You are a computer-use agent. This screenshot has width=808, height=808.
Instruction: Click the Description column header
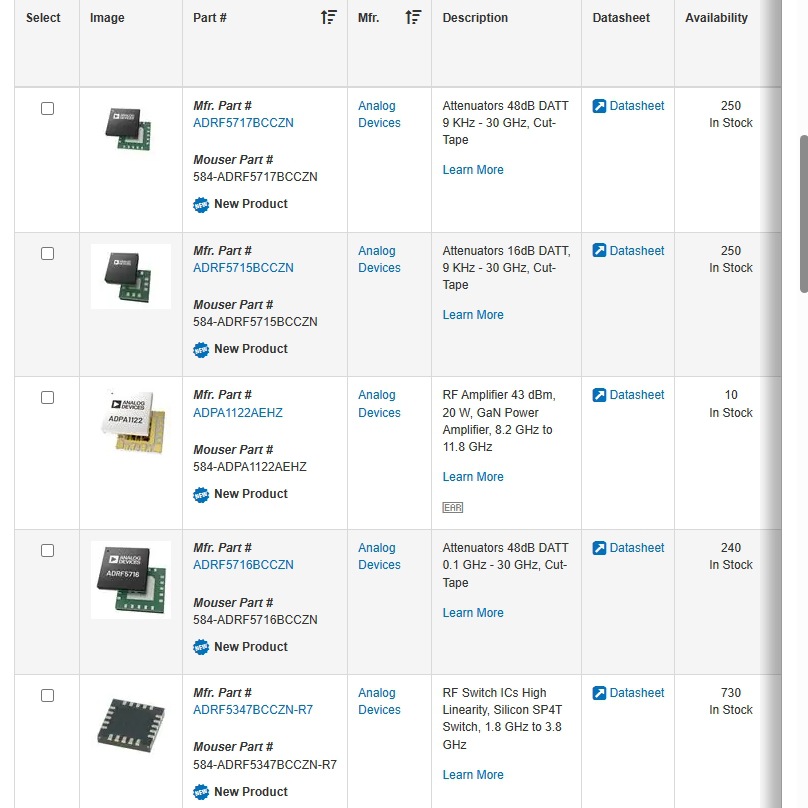(475, 18)
